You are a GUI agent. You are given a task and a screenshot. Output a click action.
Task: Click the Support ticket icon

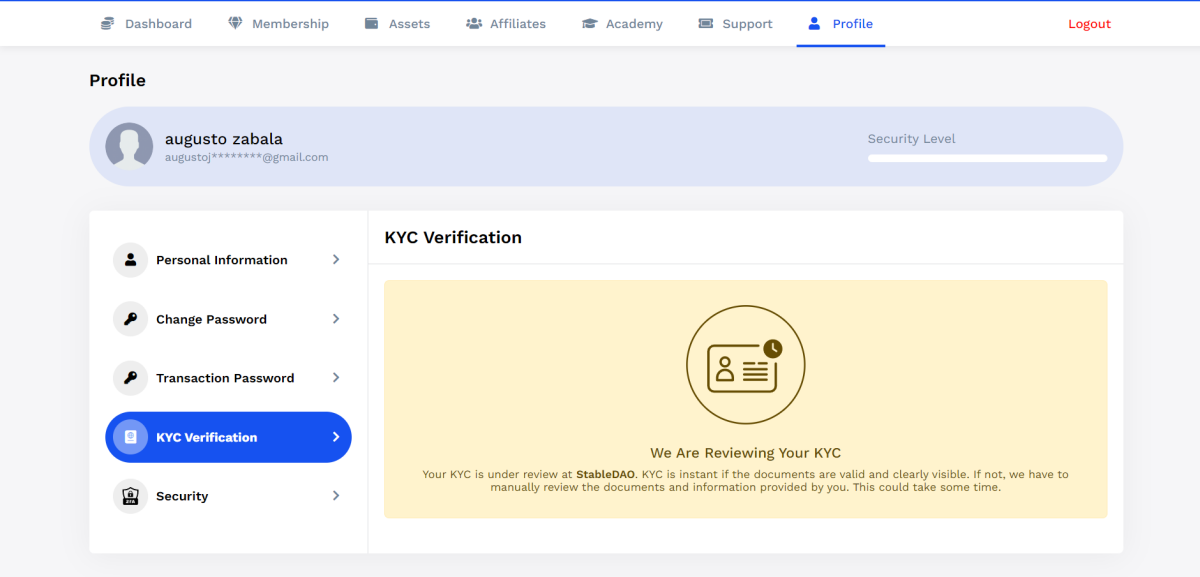706,23
